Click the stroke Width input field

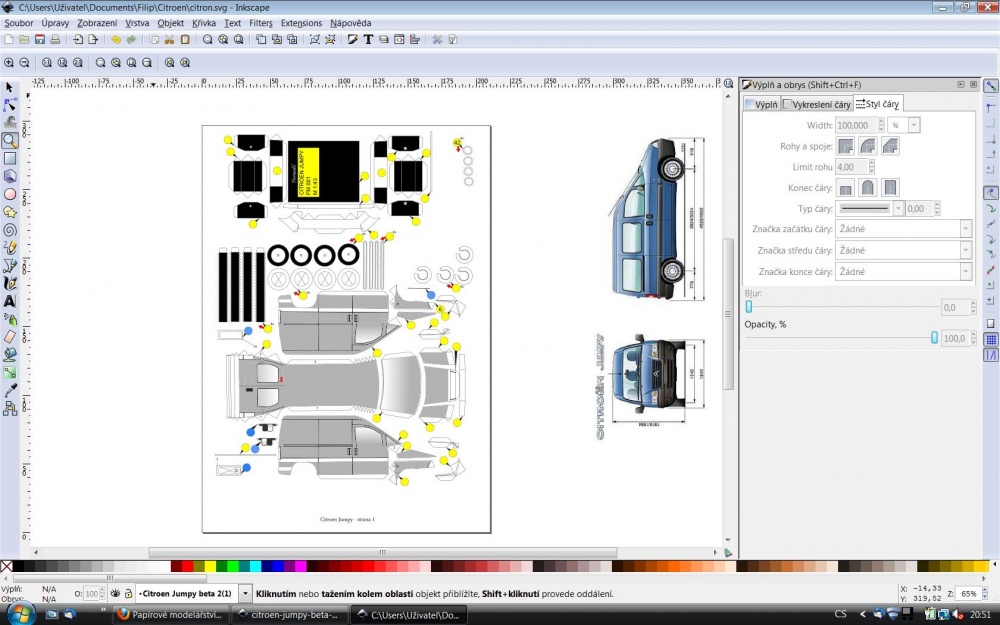click(x=857, y=125)
